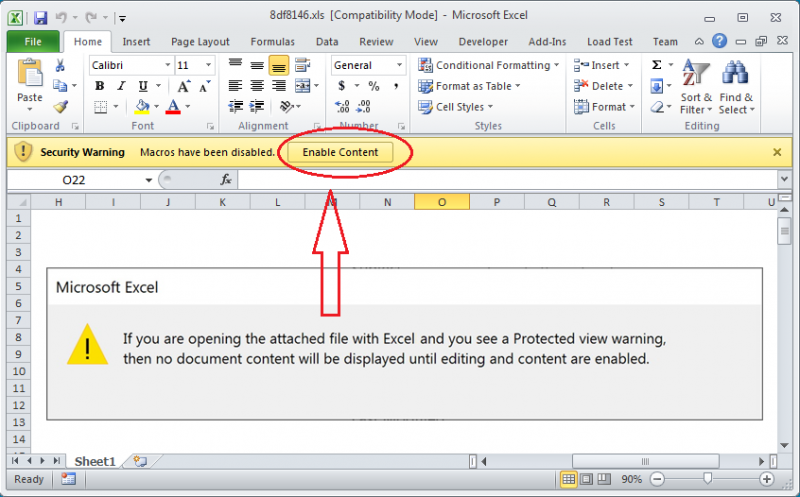Screen dimensions: 800x497
Task: Toggle Wrap Text in Alignment group
Action: point(301,65)
